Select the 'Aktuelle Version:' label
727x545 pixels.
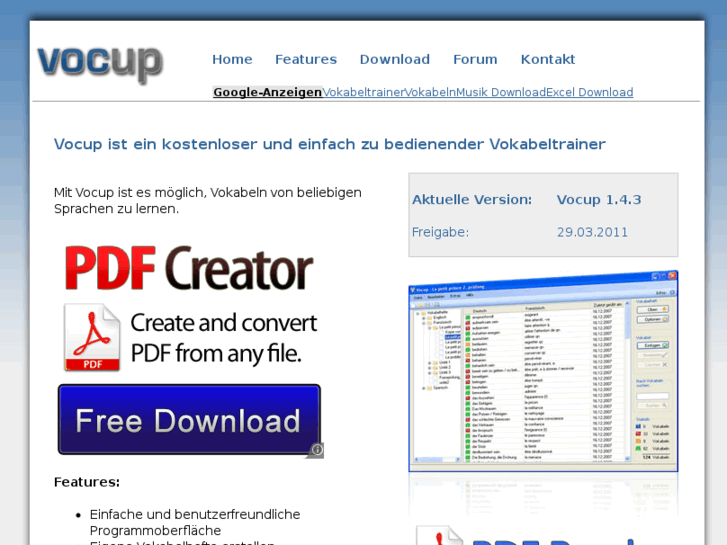coord(472,200)
